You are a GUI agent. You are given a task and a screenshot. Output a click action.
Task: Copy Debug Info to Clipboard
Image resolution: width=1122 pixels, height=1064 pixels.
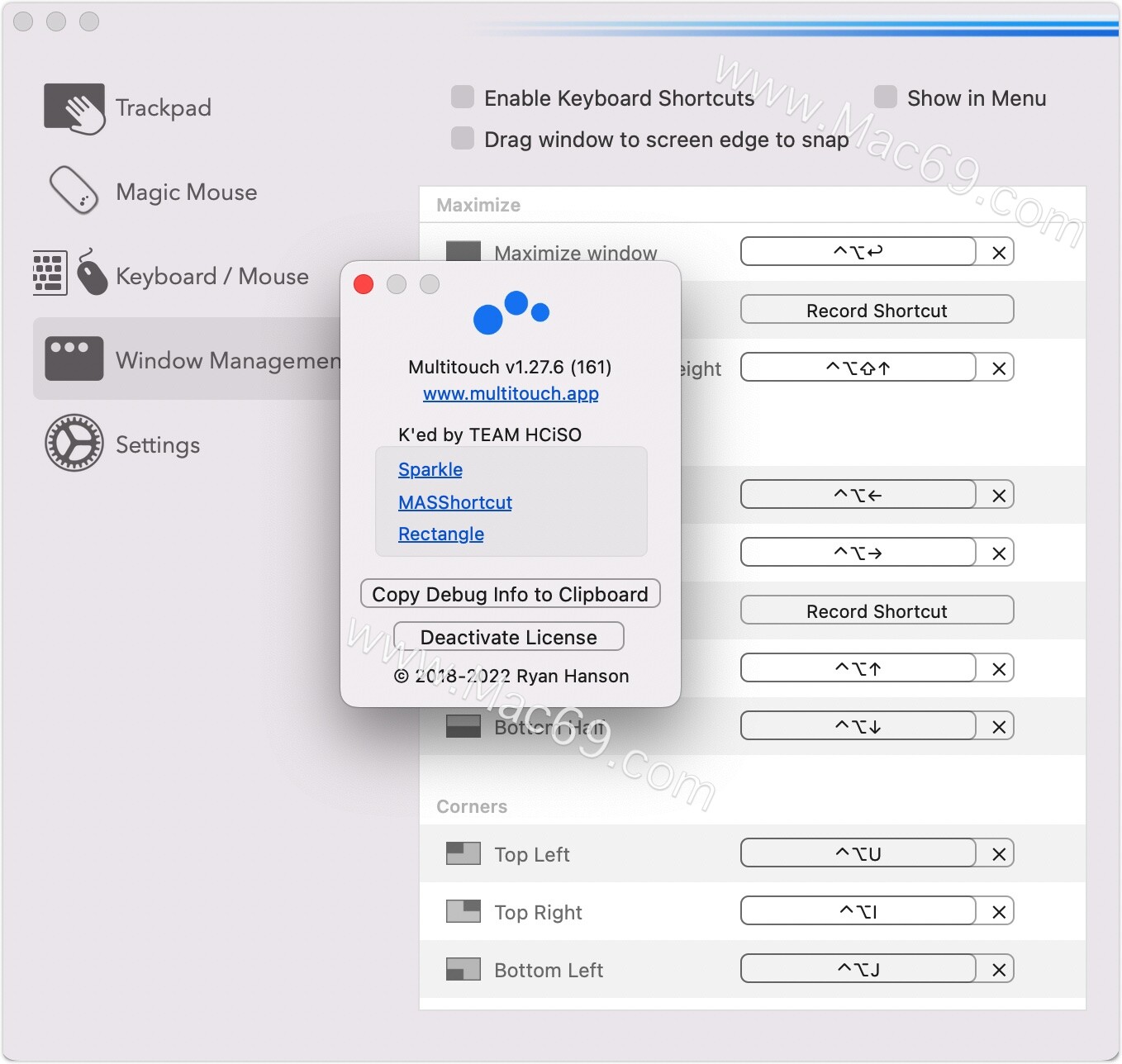point(511,594)
